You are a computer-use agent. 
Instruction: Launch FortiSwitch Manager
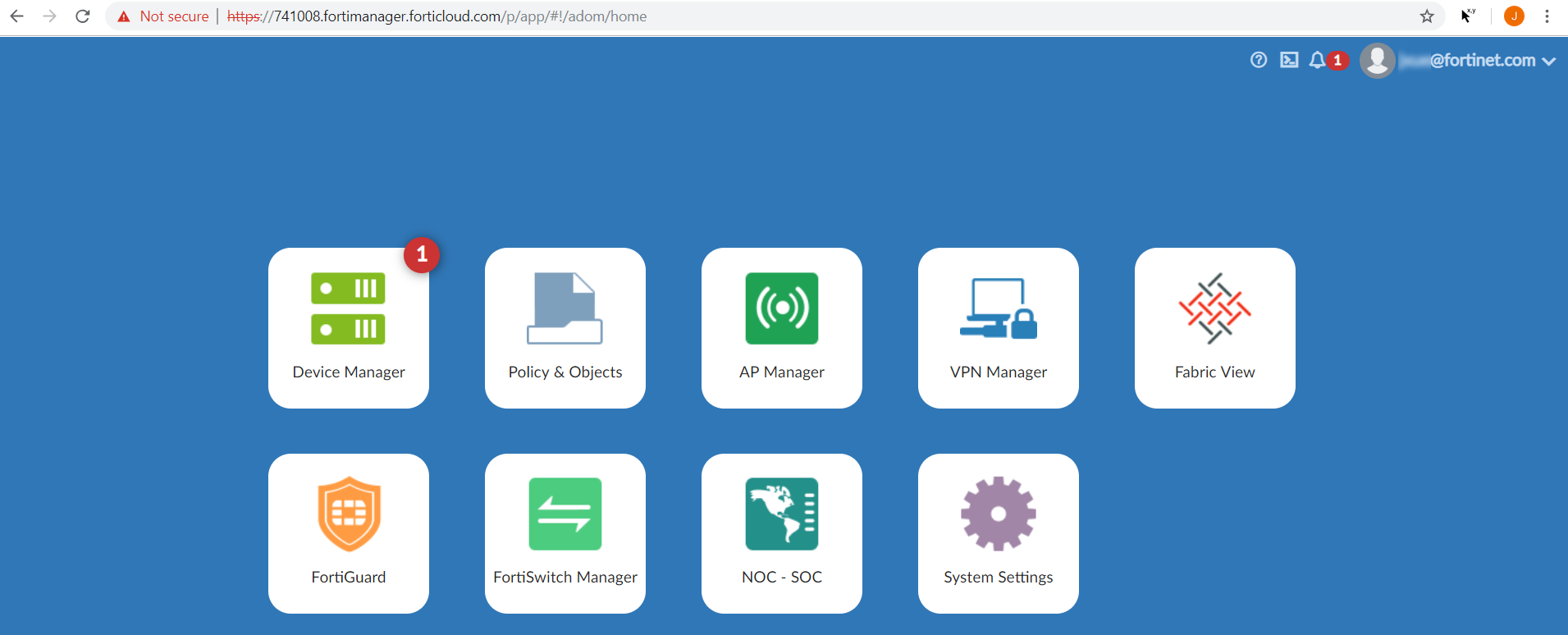[565, 533]
